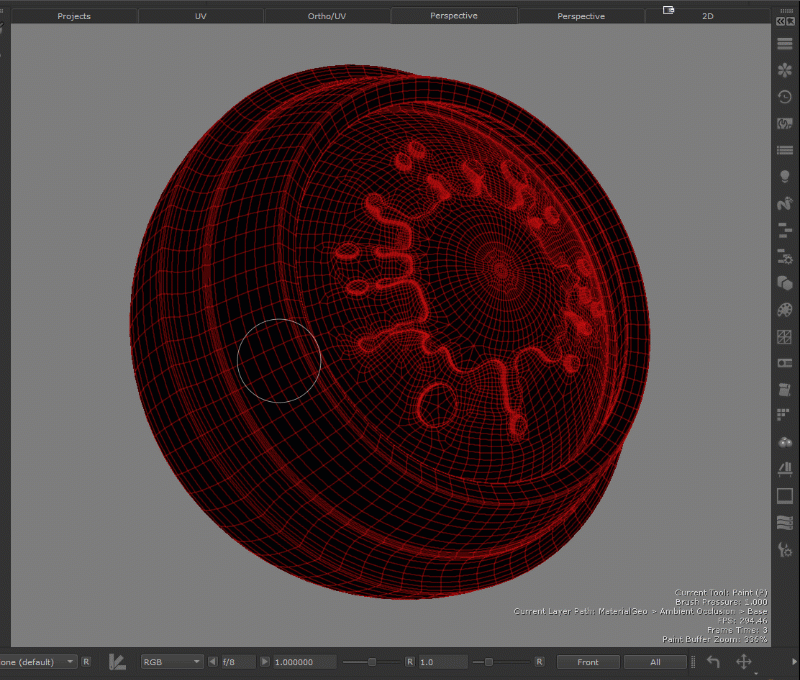Open the Python snake icon panel
The width and height of the screenshot is (800, 680).
tap(785, 203)
